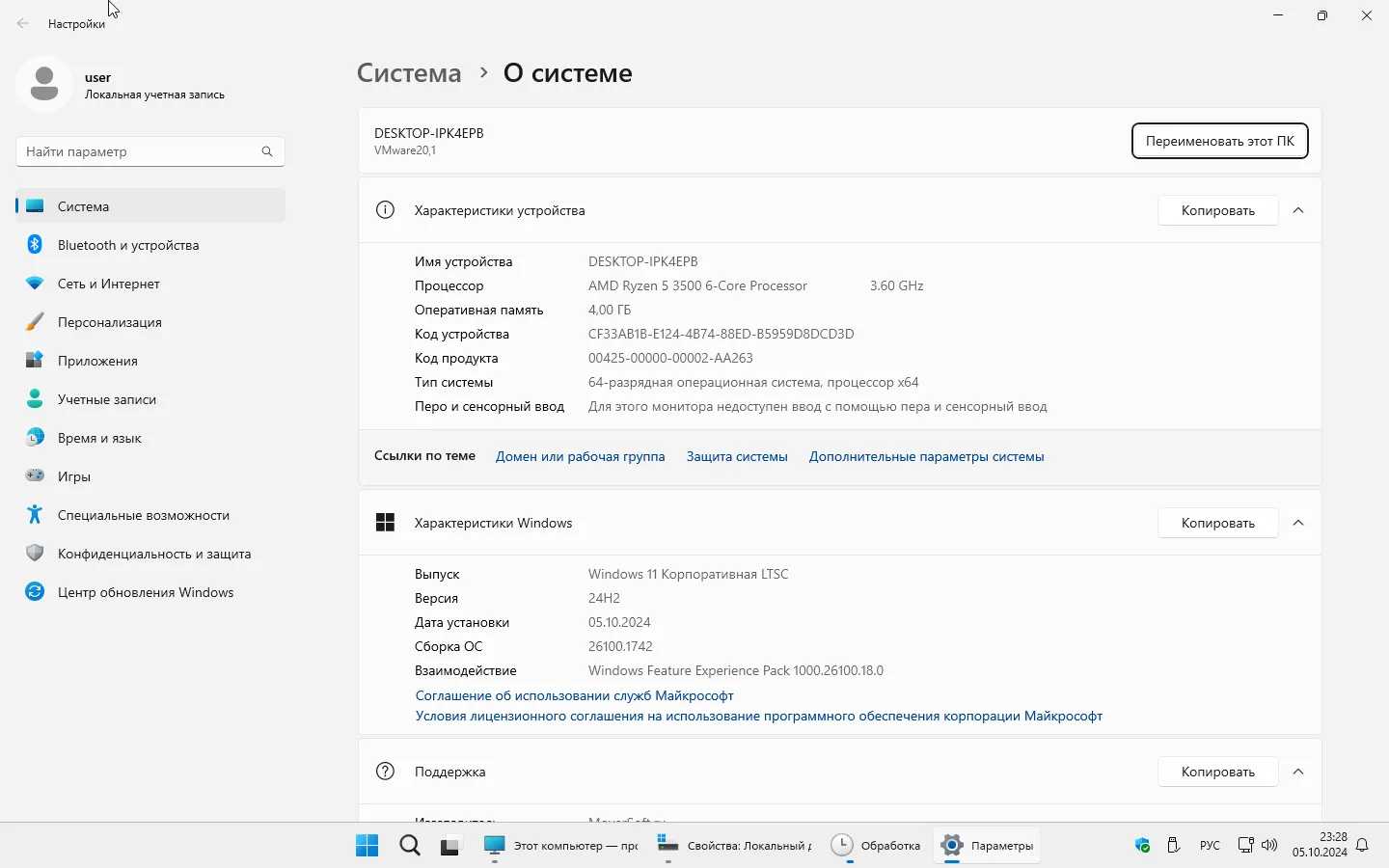The height and width of the screenshot is (868, 1389).
Task: Click the search magnifier in Найти параметр
Action: pos(267,151)
